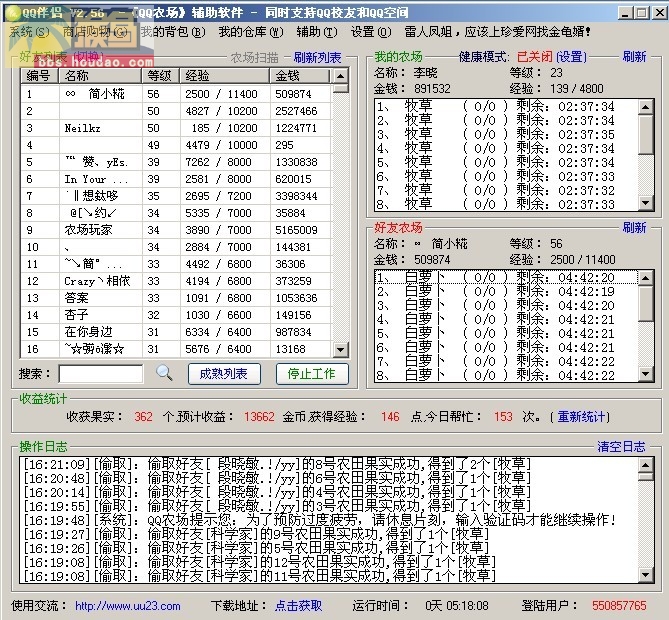Open the 我的仓库(W) menu
Screen dimensions: 669x620
click(x=251, y=32)
